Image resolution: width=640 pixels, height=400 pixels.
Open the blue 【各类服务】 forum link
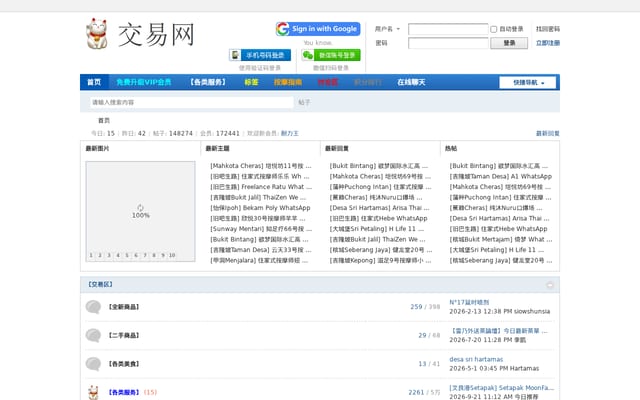(124, 392)
